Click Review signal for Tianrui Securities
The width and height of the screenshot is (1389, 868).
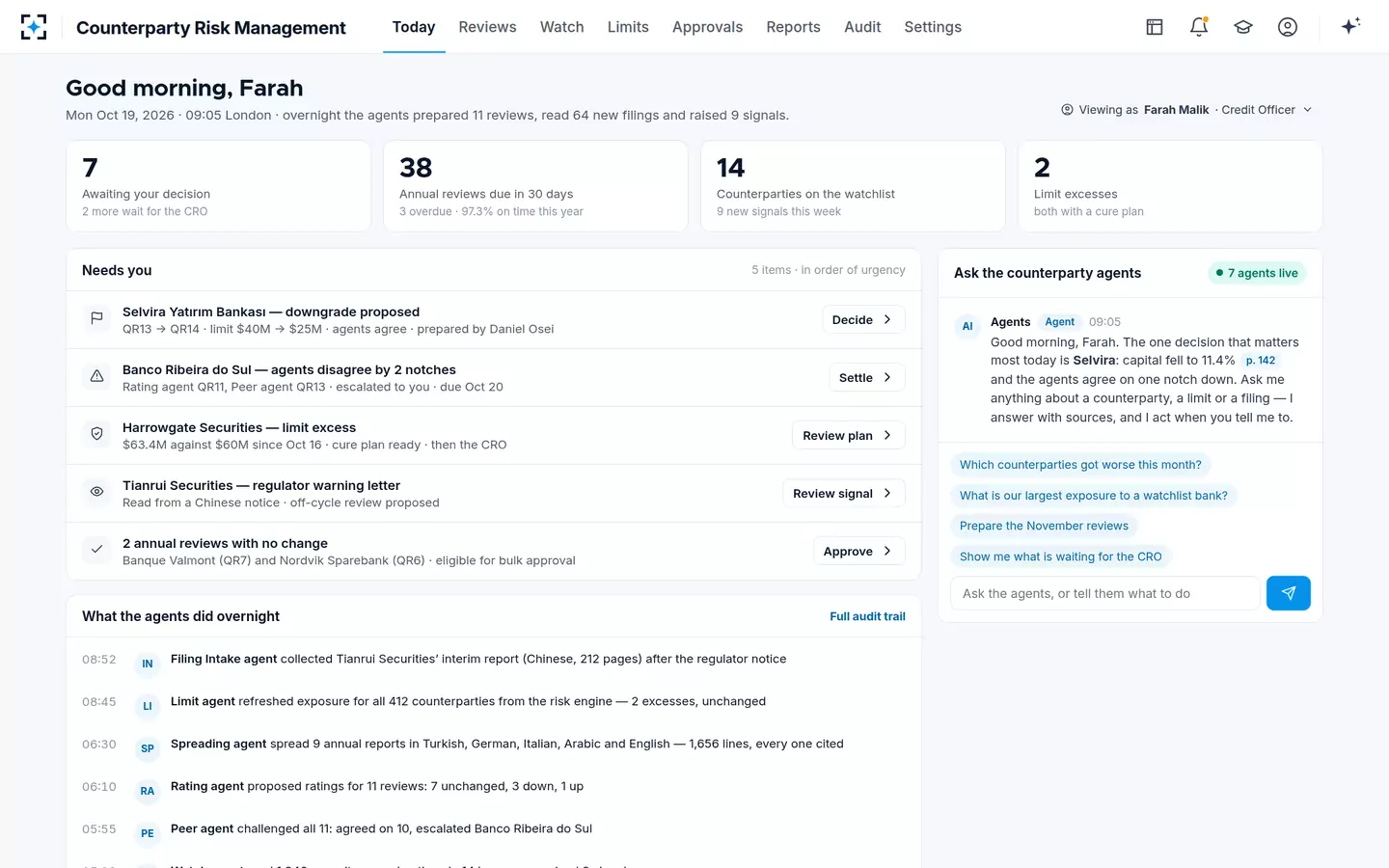coord(843,493)
